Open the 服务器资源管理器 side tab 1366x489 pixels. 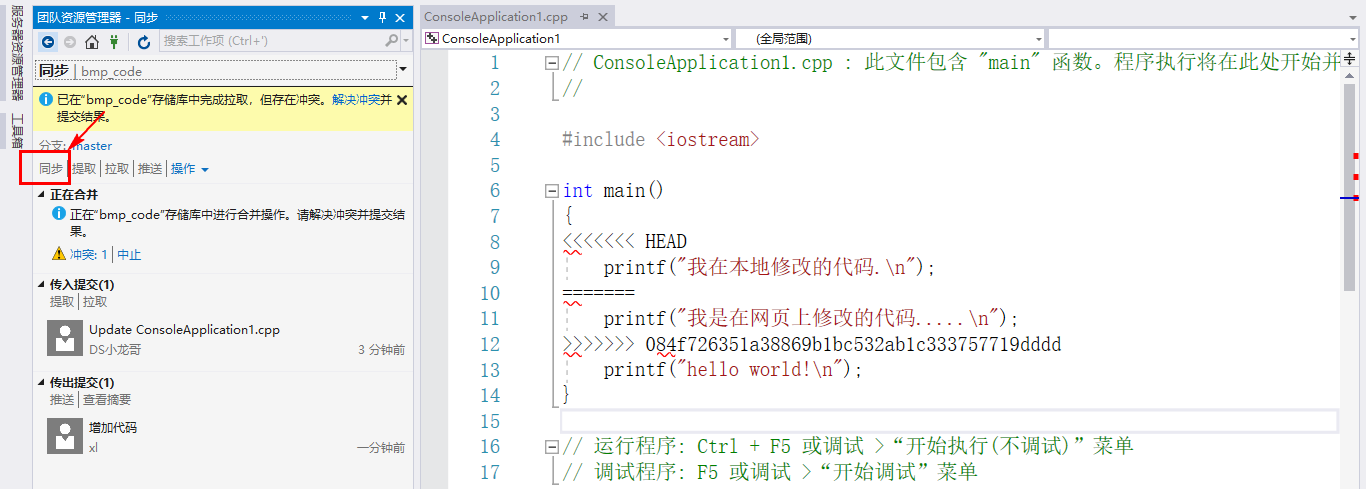16,53
